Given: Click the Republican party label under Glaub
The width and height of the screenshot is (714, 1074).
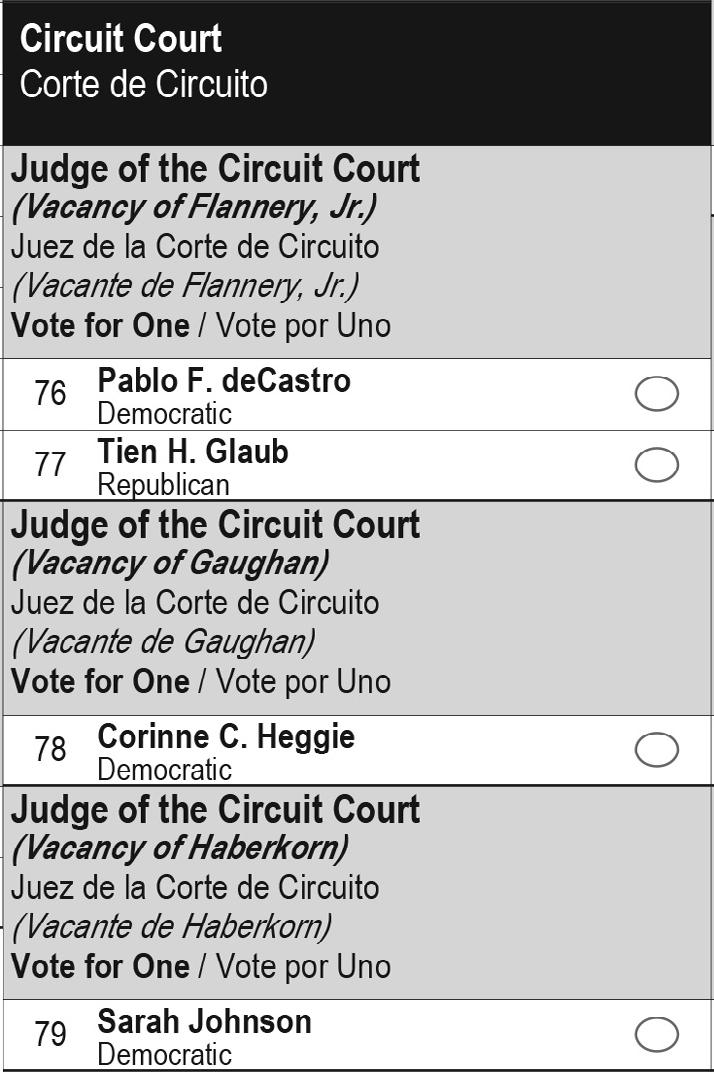Looking at the screenshot, I should coord(163,485).
